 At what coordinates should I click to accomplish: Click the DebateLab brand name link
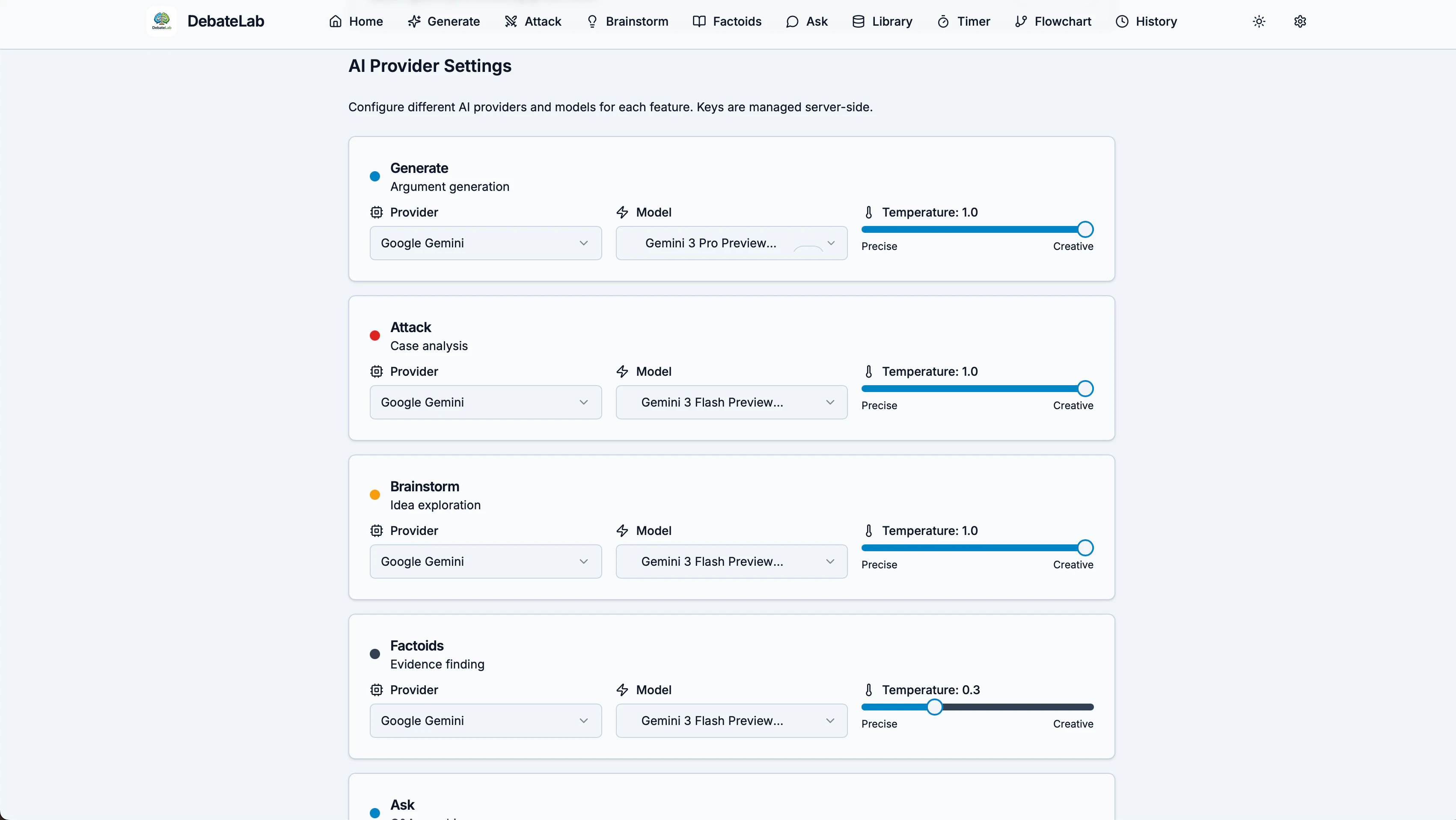click(x=226, y=21)
